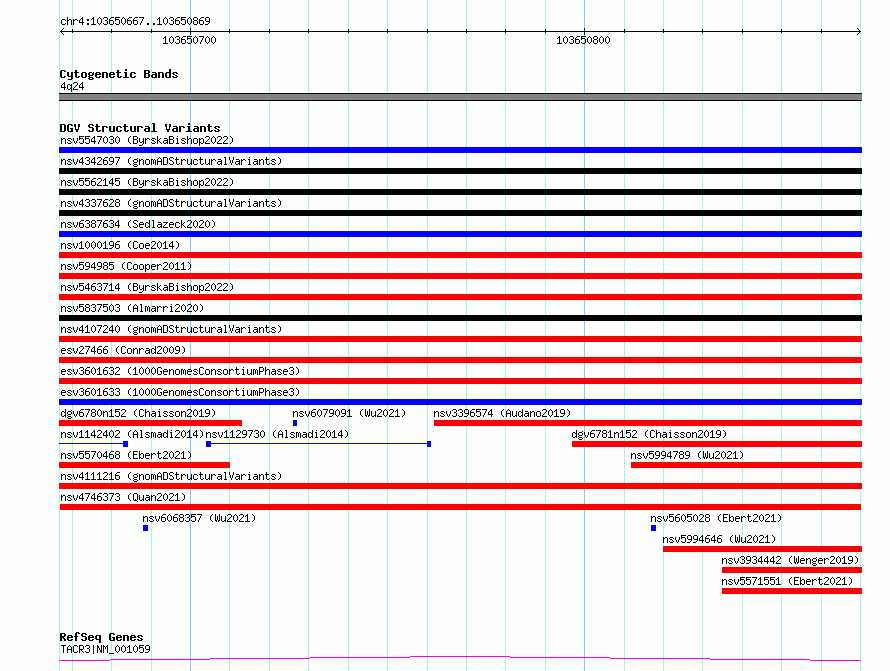Click the DGV Structural Variants track title

[x=140, y=128]
